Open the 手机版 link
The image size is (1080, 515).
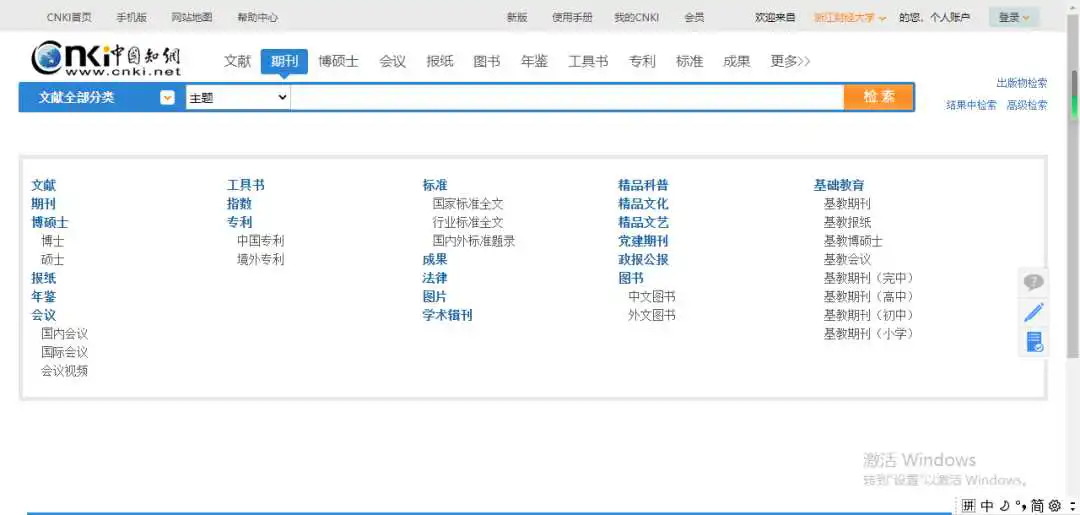pos(132,18)
